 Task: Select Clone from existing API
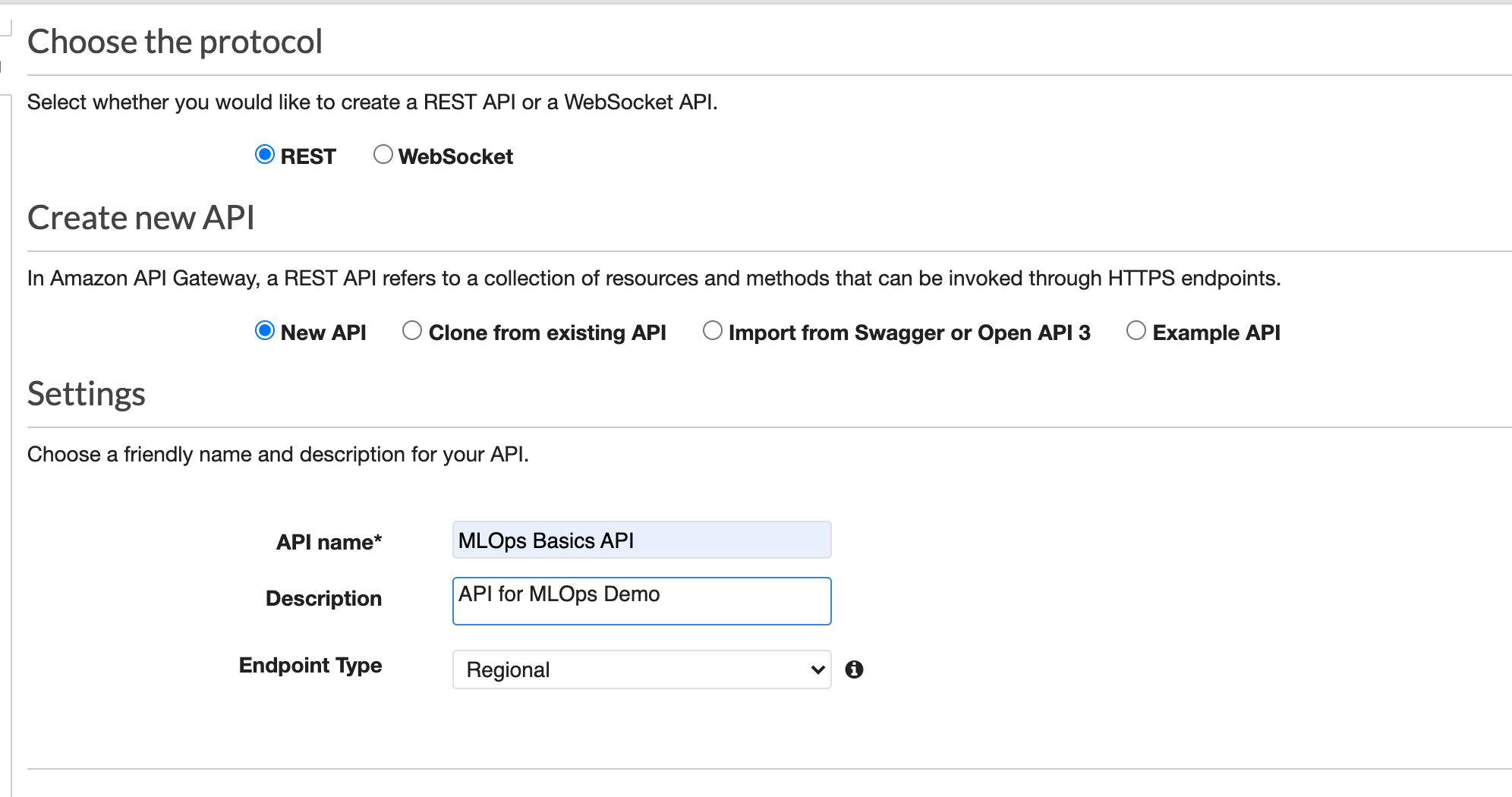(x=412, y=331)
